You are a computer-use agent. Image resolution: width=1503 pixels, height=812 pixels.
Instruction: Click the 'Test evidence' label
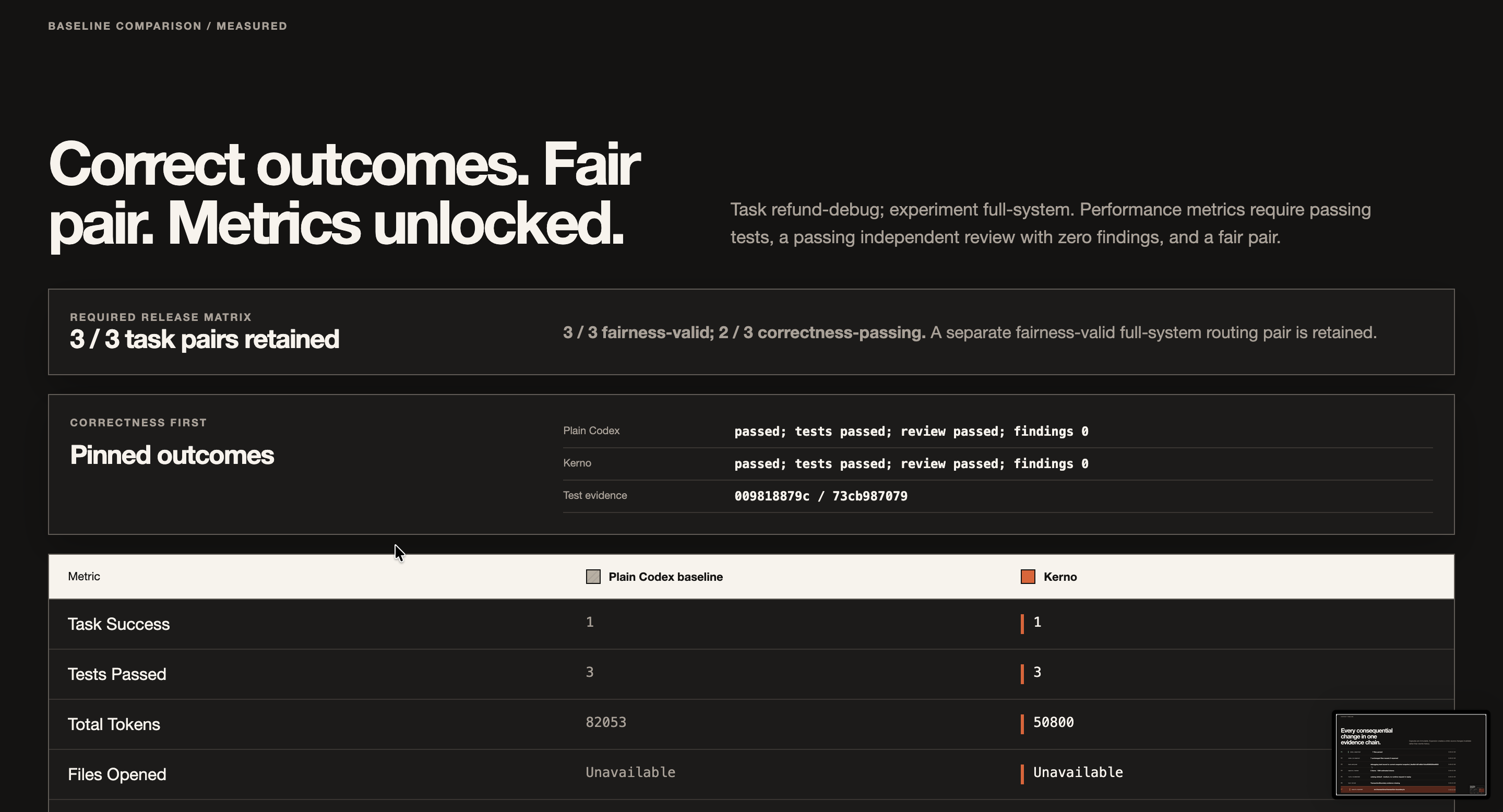pos(594,495)
